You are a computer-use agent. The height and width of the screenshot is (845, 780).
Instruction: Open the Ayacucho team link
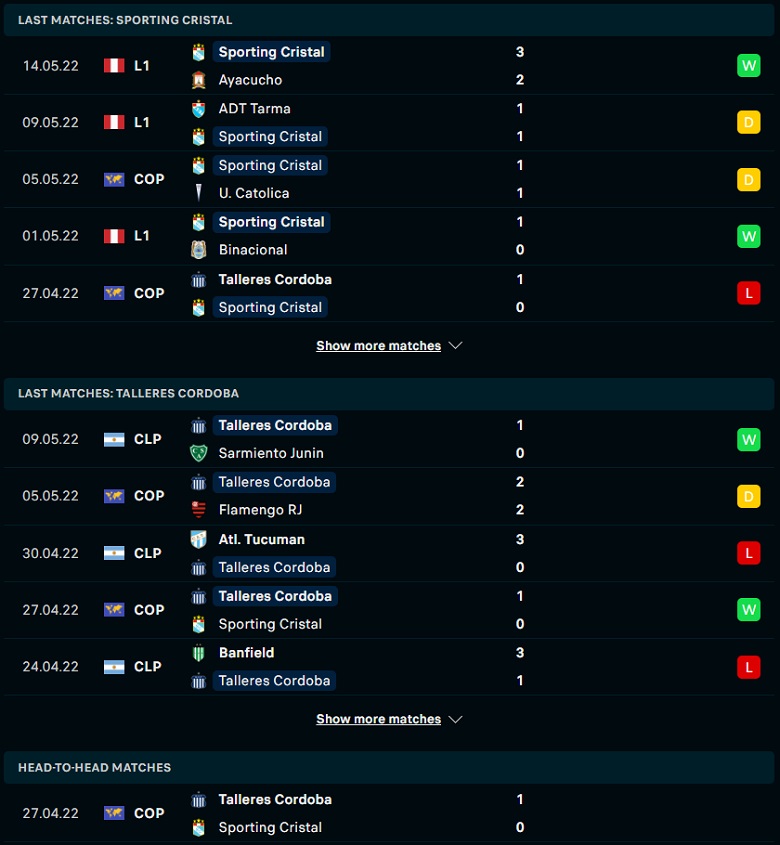pos(250,80)
